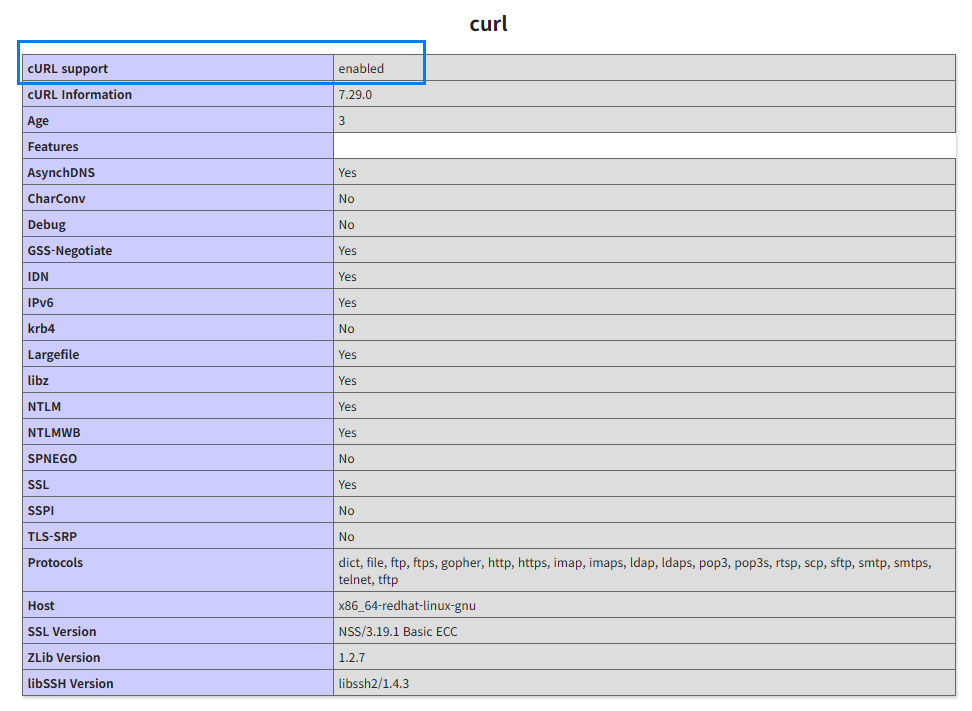Select the 'libz' row label

[38, 381]
